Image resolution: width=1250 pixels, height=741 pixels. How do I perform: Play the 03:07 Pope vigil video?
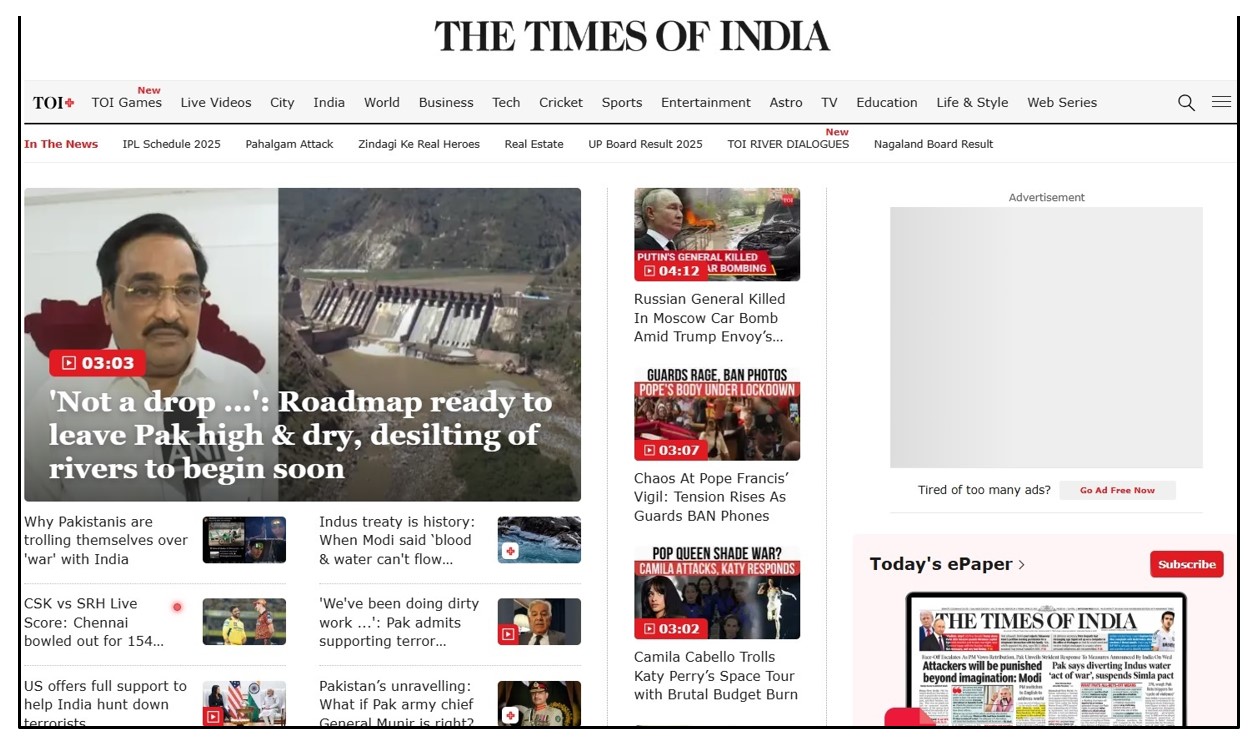671,450
